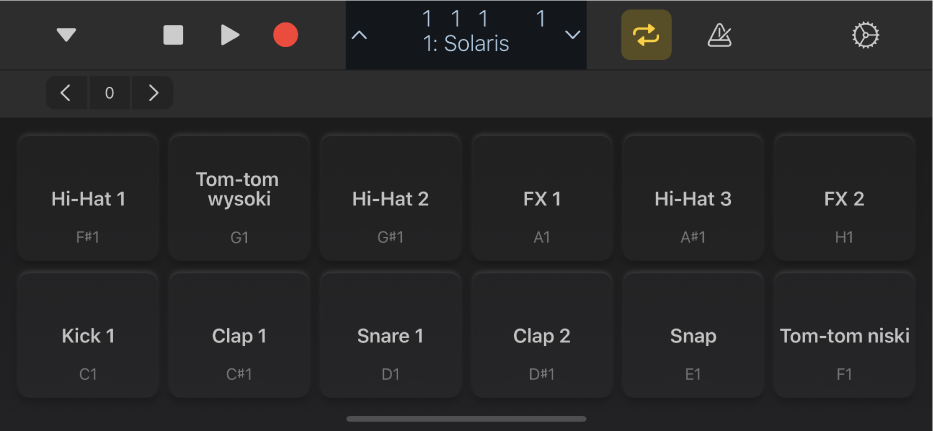934x431 pixels.
Task: Select the 1: Solaris patch display
Action: [466, 36]
